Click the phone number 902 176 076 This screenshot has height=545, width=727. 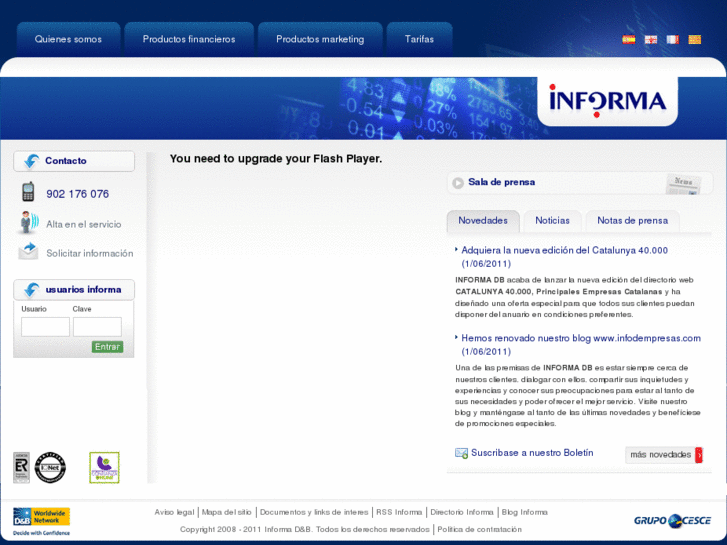point(77,194)
